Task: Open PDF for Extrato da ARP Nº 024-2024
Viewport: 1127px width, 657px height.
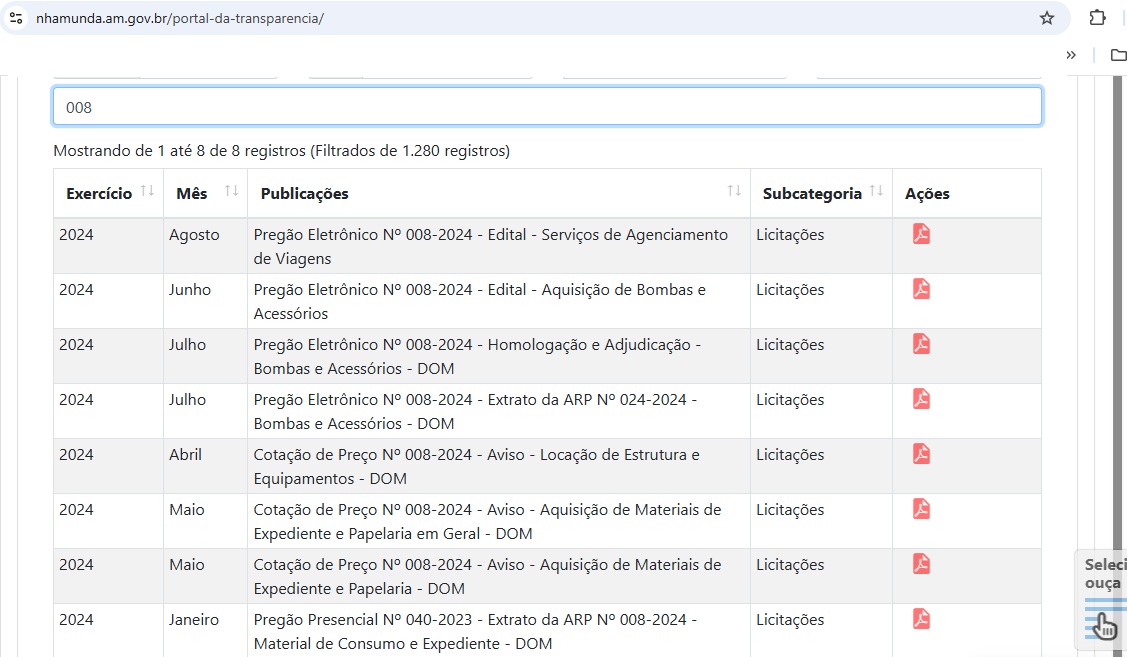Action: (x=921, y=399)
